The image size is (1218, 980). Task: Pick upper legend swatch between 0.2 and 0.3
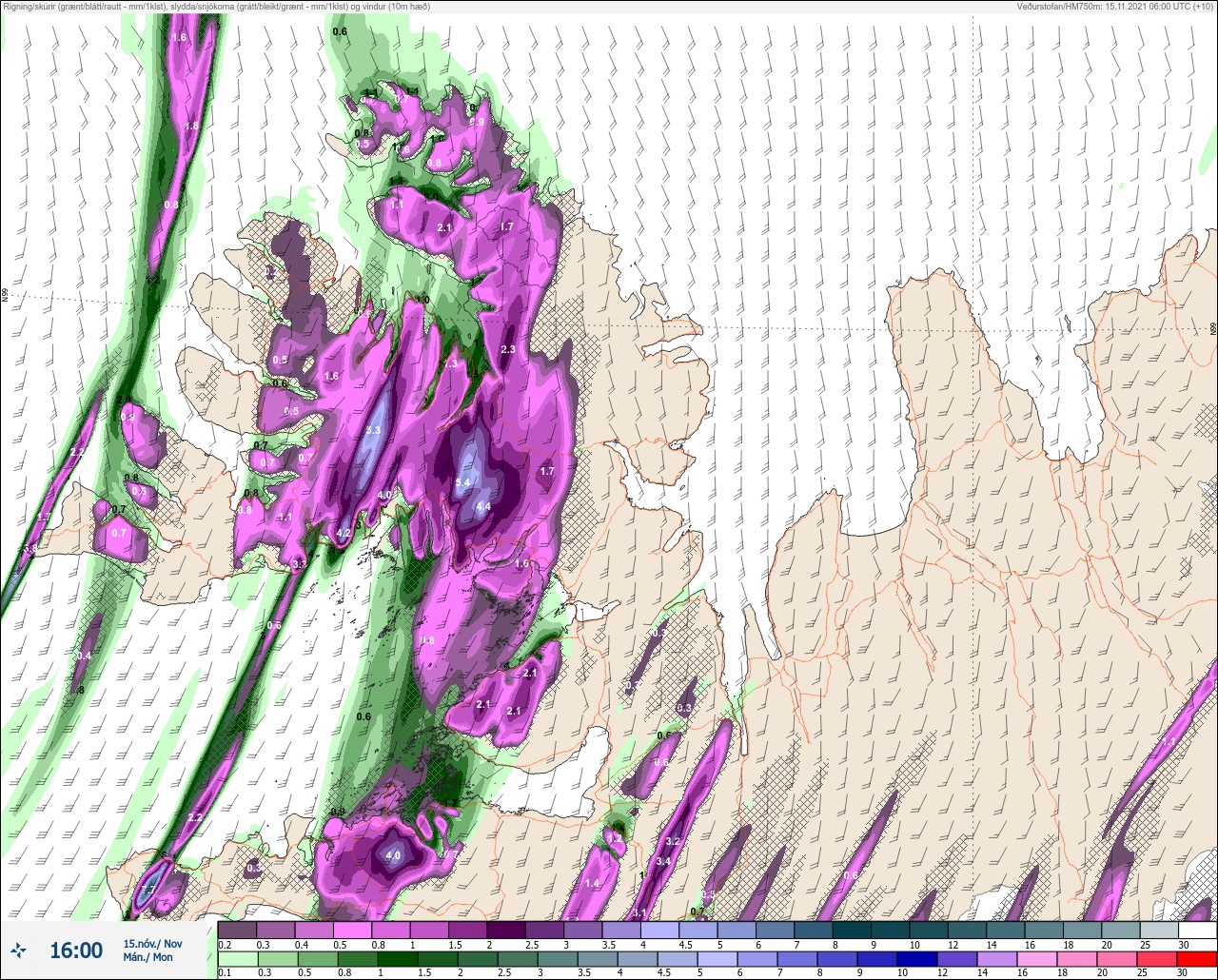(238, 930)
